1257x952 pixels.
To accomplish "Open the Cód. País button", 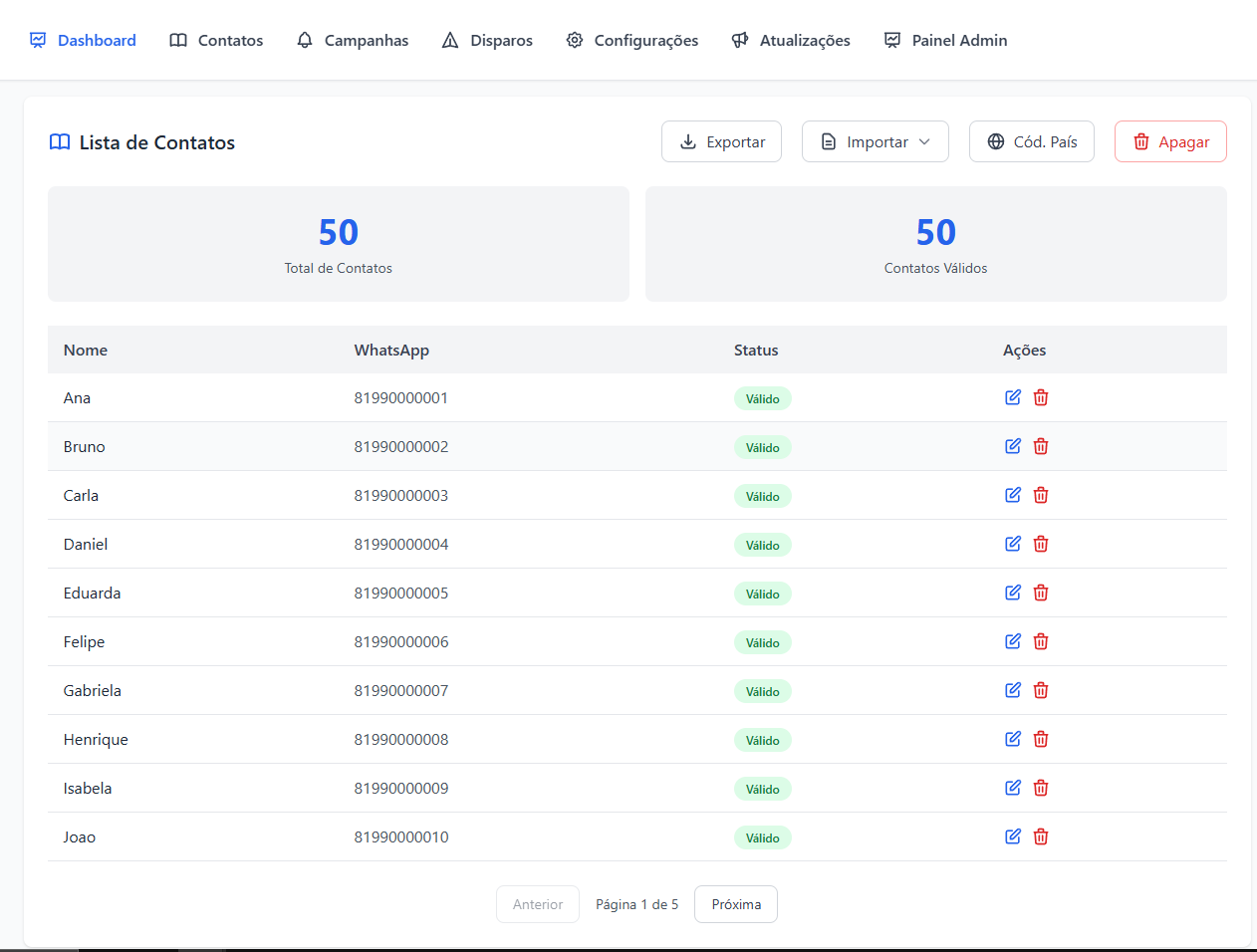I will pos(1031,141).
